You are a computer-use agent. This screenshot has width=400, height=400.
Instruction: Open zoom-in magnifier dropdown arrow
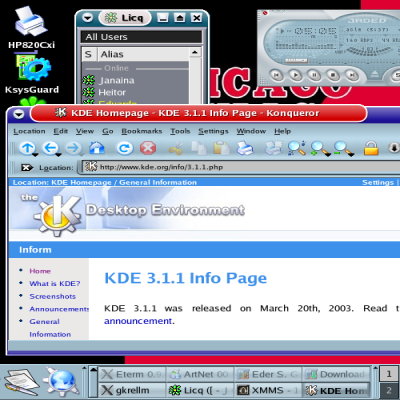[x=328, y=155]
